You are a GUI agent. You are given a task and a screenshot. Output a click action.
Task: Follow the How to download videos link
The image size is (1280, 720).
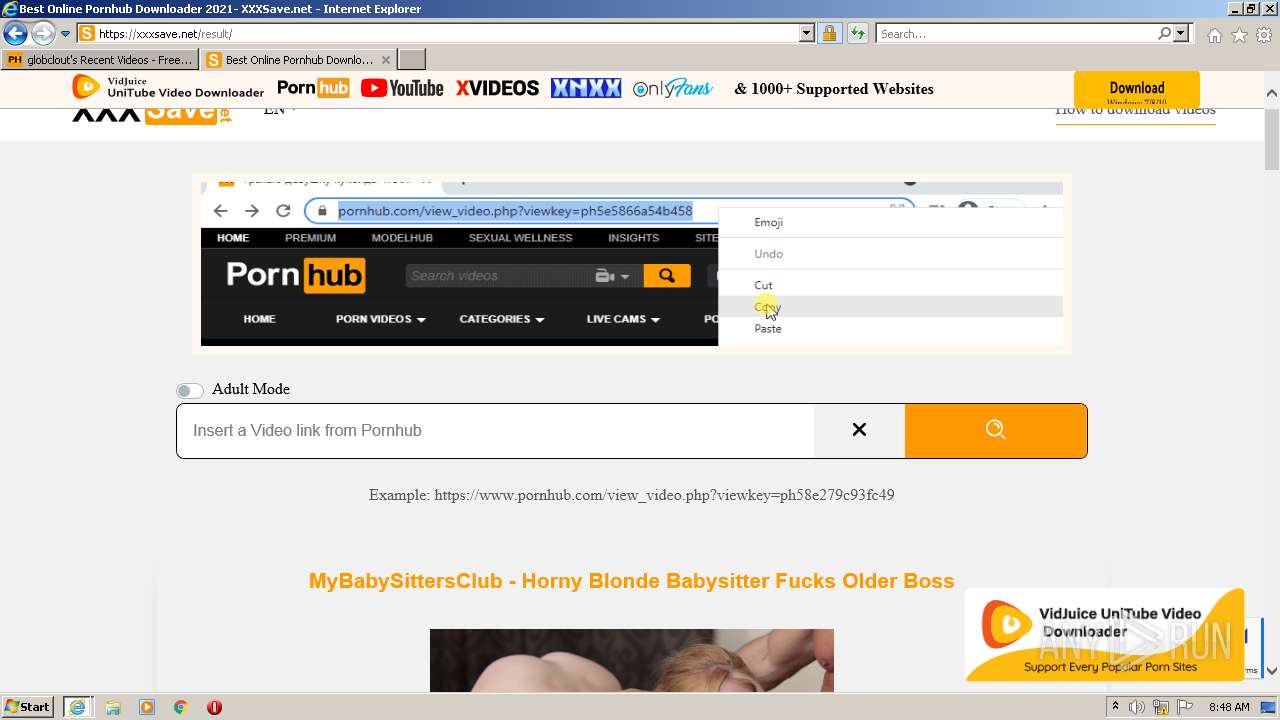coord(1135,110)
